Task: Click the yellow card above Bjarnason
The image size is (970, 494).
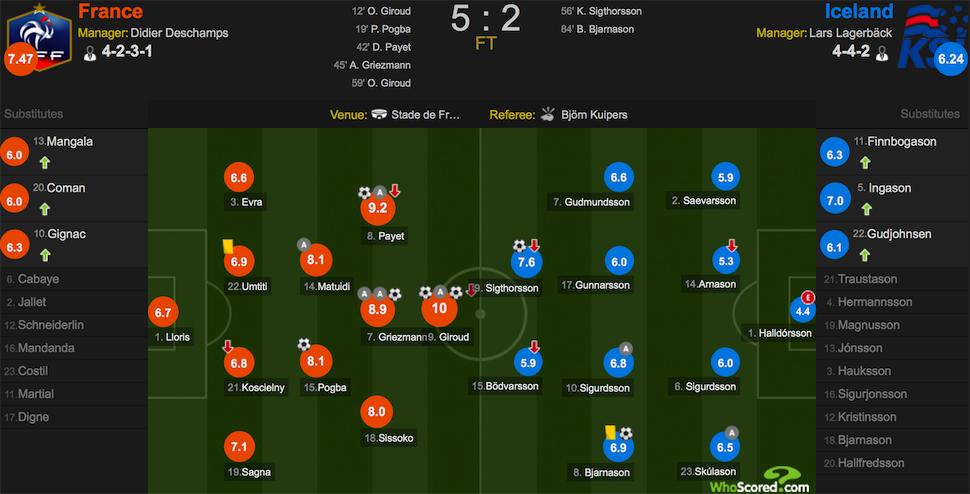Action: (x=609, y=432)
